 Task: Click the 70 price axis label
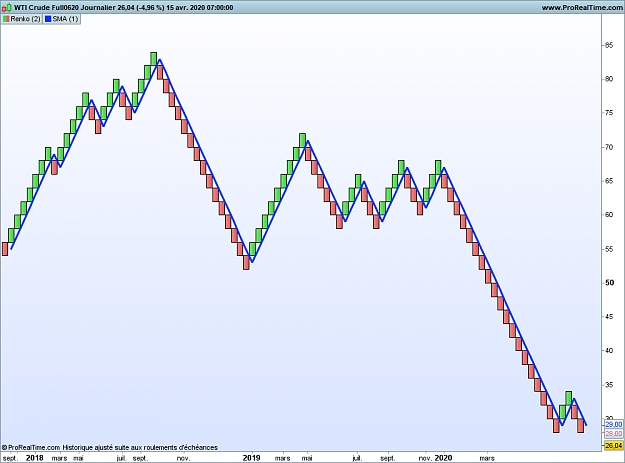pyautogui.click(x=609, y=147)
